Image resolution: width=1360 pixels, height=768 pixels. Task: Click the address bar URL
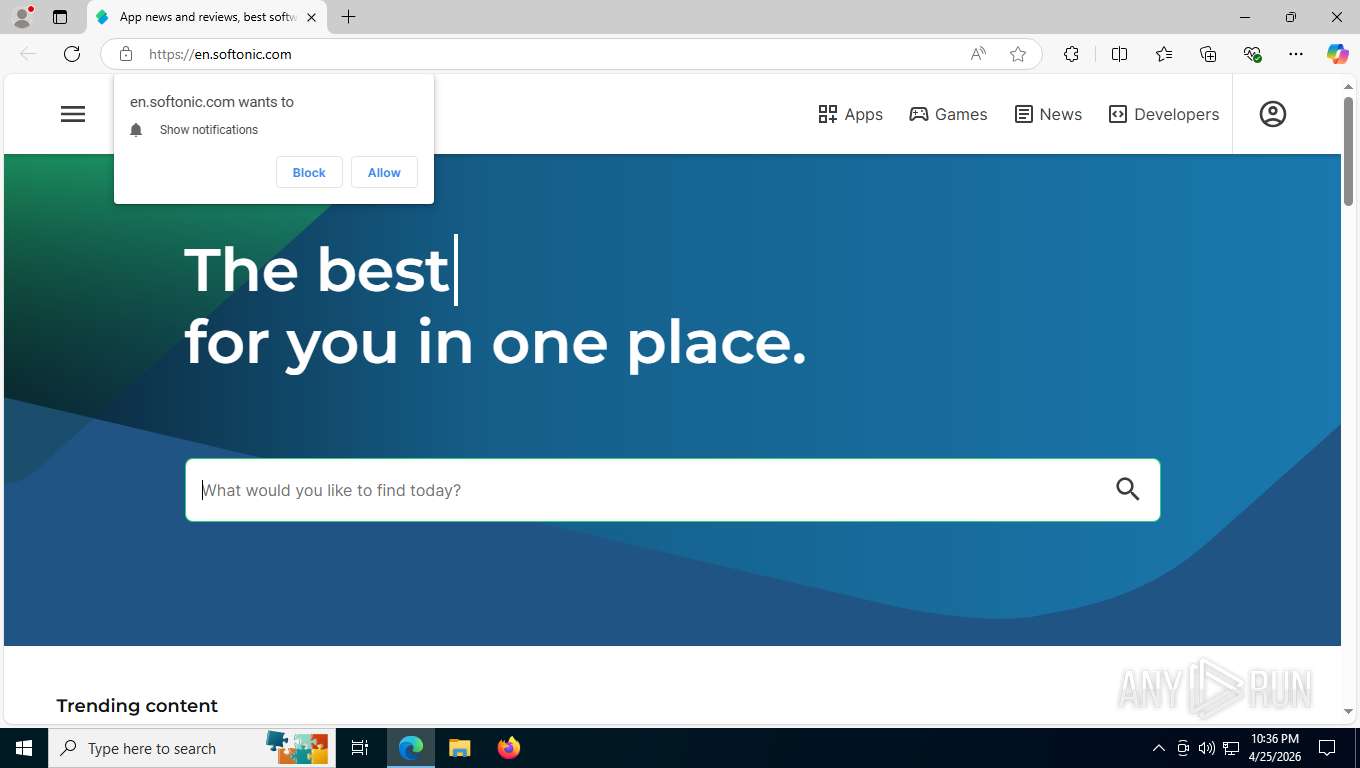[x=220, y=54]
